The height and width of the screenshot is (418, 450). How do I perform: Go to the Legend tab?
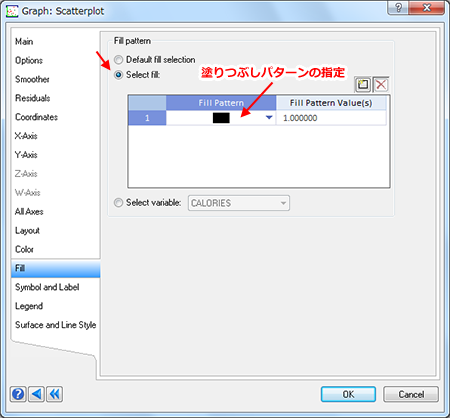(x=29, y=306)
